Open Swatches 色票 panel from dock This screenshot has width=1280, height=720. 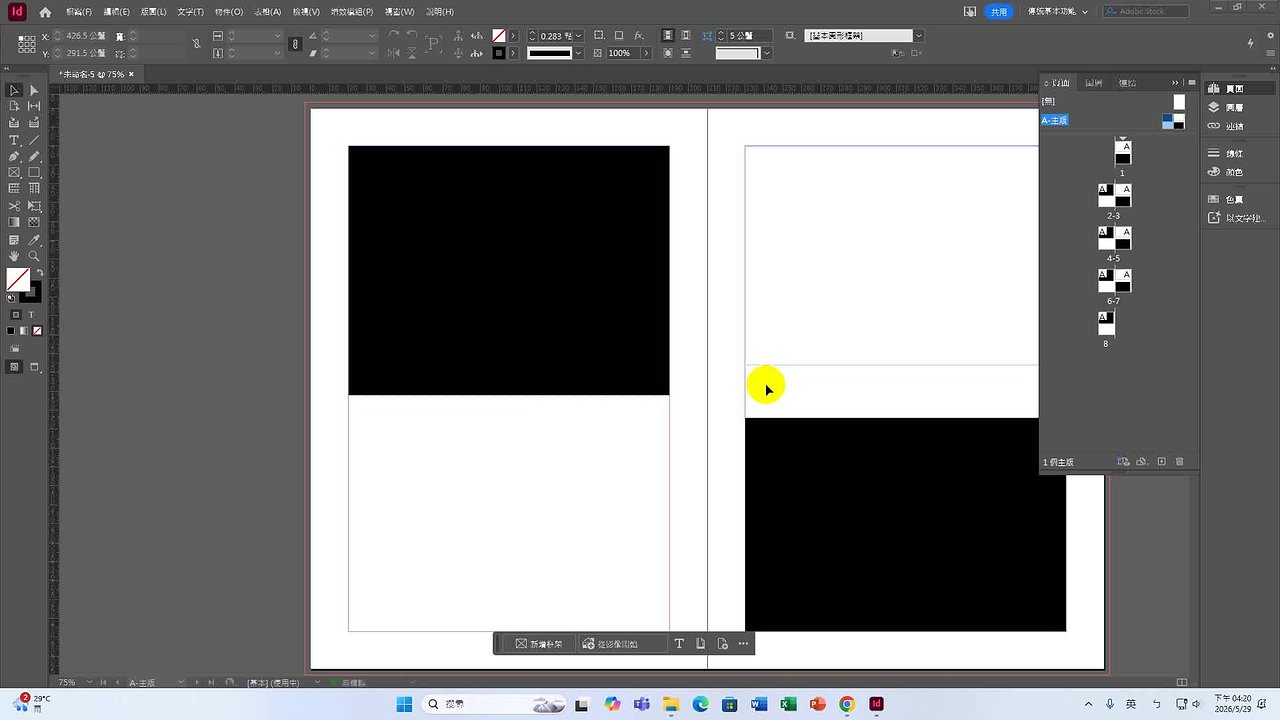1226,199
